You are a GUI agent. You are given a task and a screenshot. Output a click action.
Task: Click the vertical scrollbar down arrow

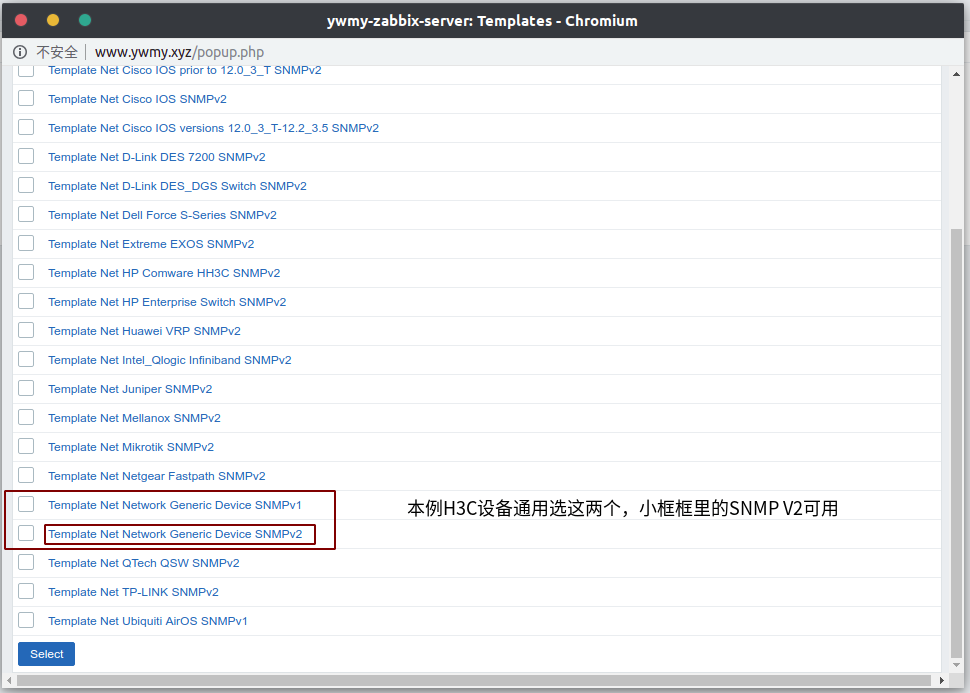(956, 665)
